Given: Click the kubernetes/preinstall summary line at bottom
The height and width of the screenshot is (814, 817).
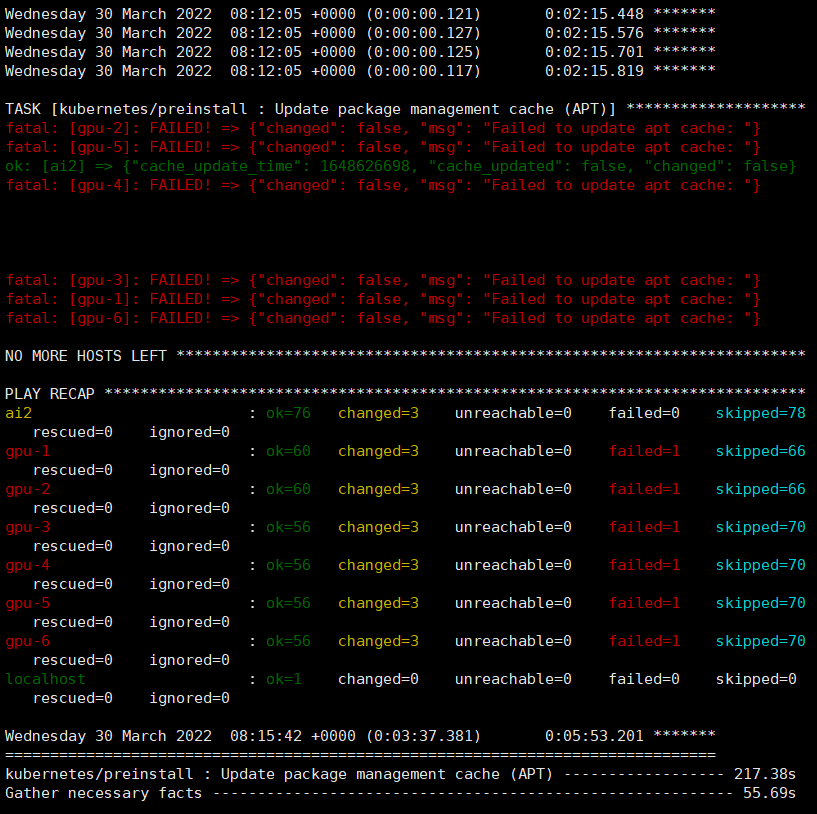Looking at the screenshot, I should (x=400, y=774).
